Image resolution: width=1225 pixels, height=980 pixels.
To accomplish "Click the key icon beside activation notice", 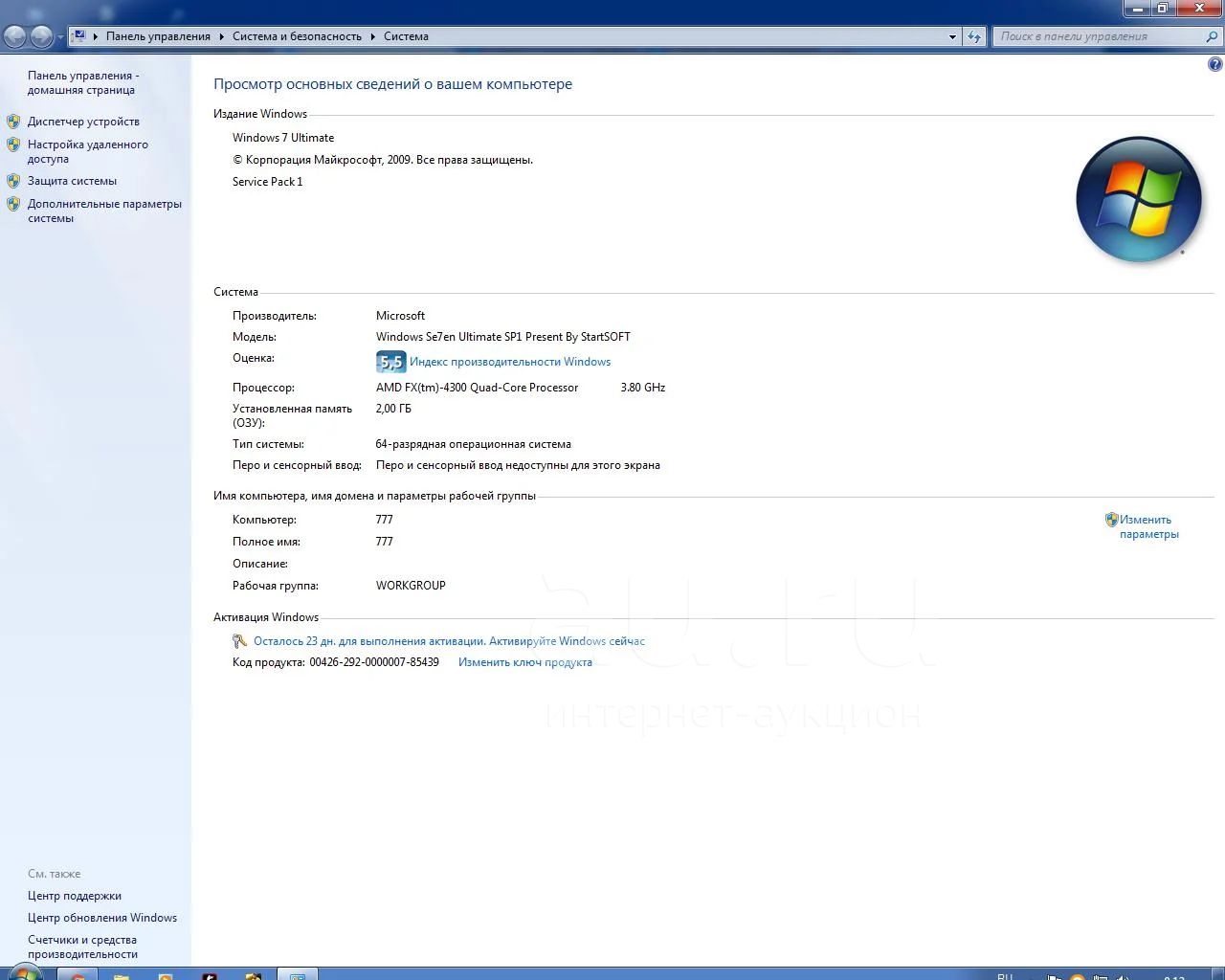I will (x=240, y=641).
